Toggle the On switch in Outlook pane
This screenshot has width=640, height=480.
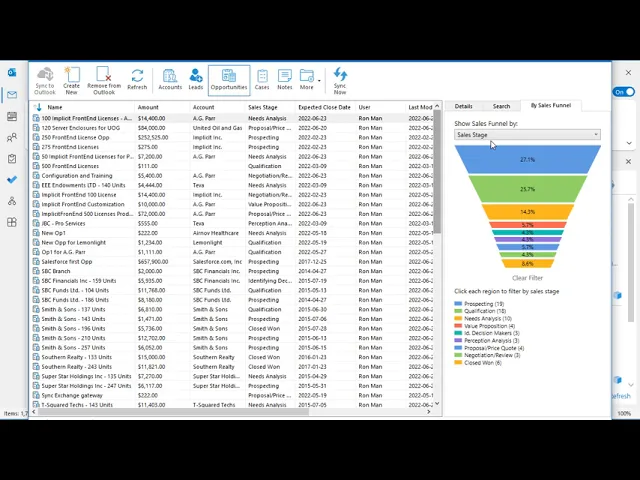(x=624, y=92)
